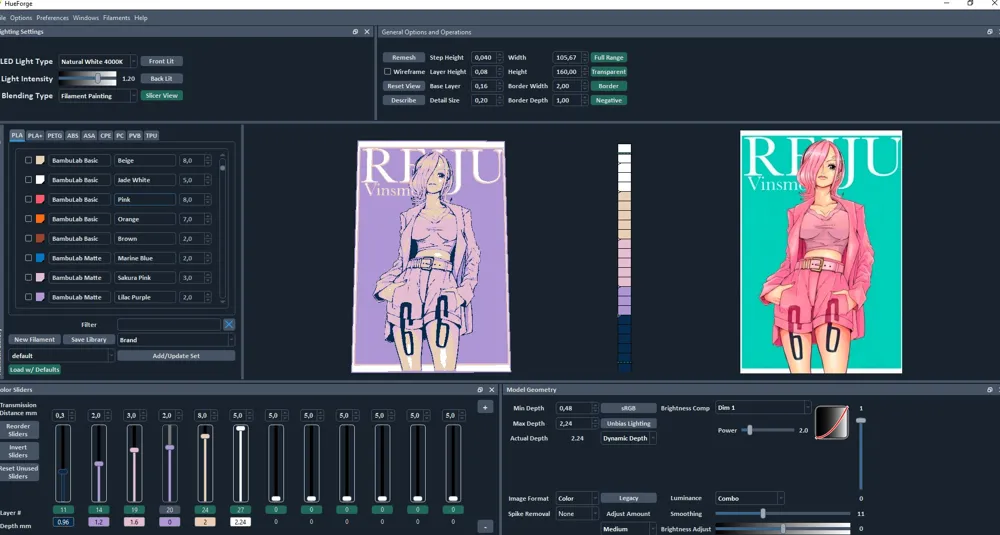The height and width of the screenshot is (535, 1000).
Task: Open the Dynamic Depth dropdown
Action: [x=629, y=438]
